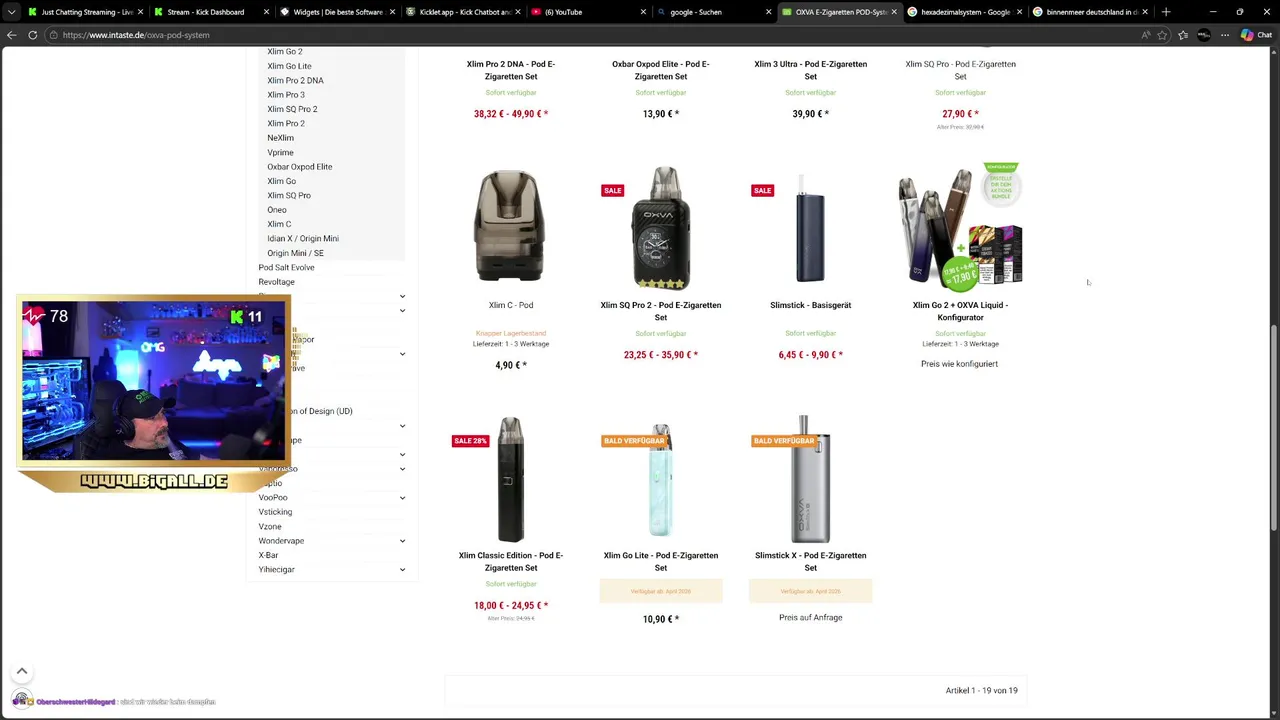
Task: Click the Bald Verfügbar badge on Slimstick X
Action: pyautogui.click(x=784, y=440)
